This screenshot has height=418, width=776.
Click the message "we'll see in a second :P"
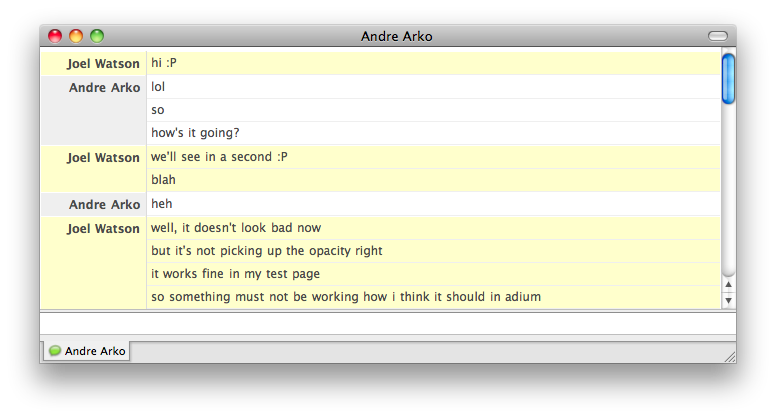coord(219,157)
